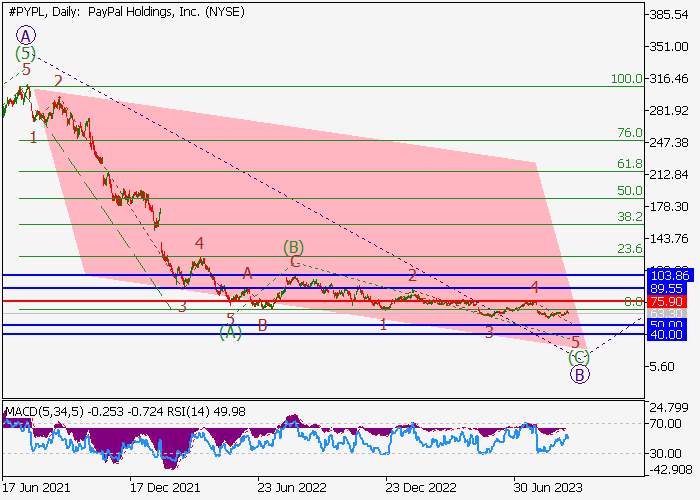Image resolution: width=700 pixels, height=500 pixels.
Task: Click the RSI(14) 49.98 indicator reading
Action: (x=207, y=412)
